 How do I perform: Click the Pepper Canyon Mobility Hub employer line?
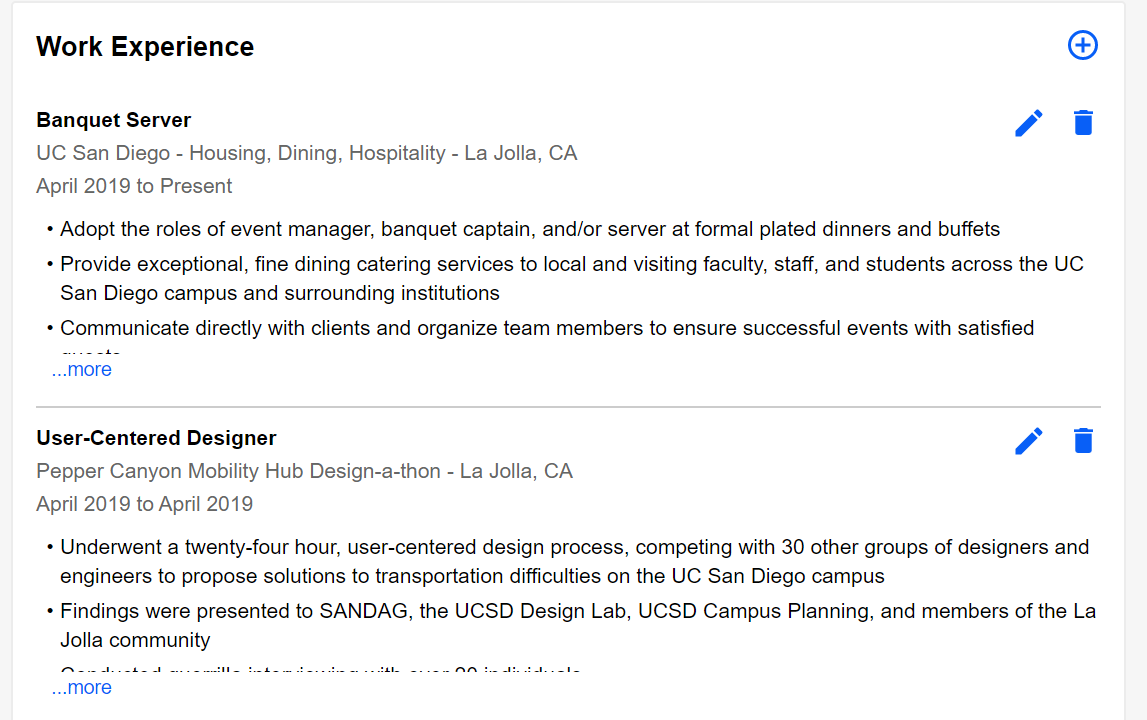[304, 471]
